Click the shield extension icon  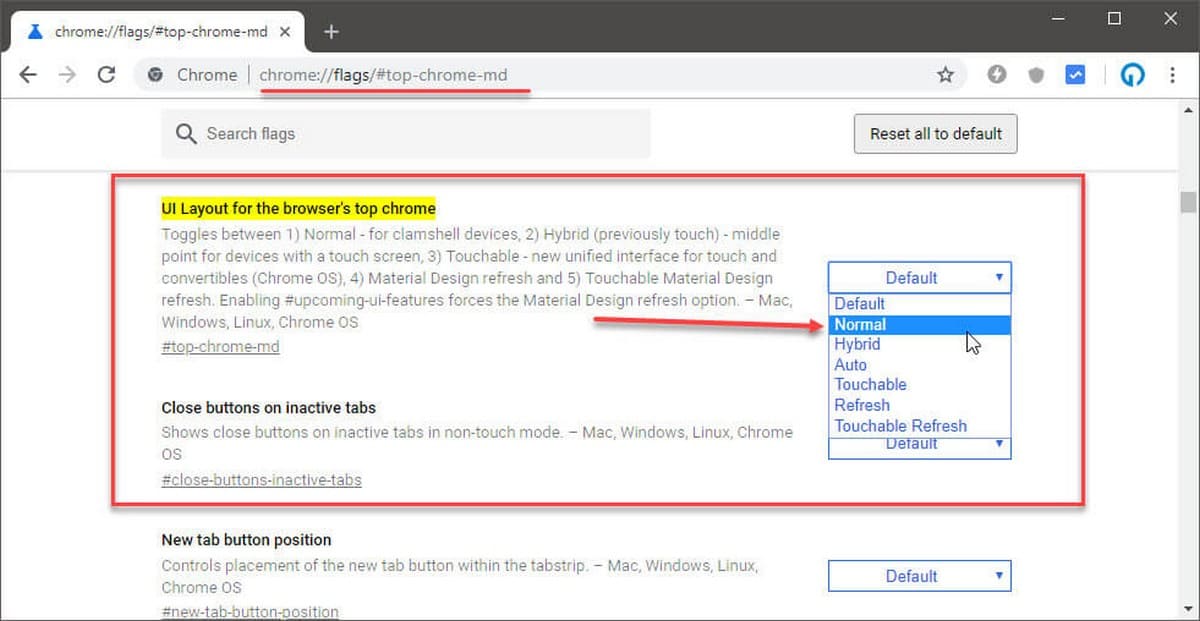(1036, 75)
